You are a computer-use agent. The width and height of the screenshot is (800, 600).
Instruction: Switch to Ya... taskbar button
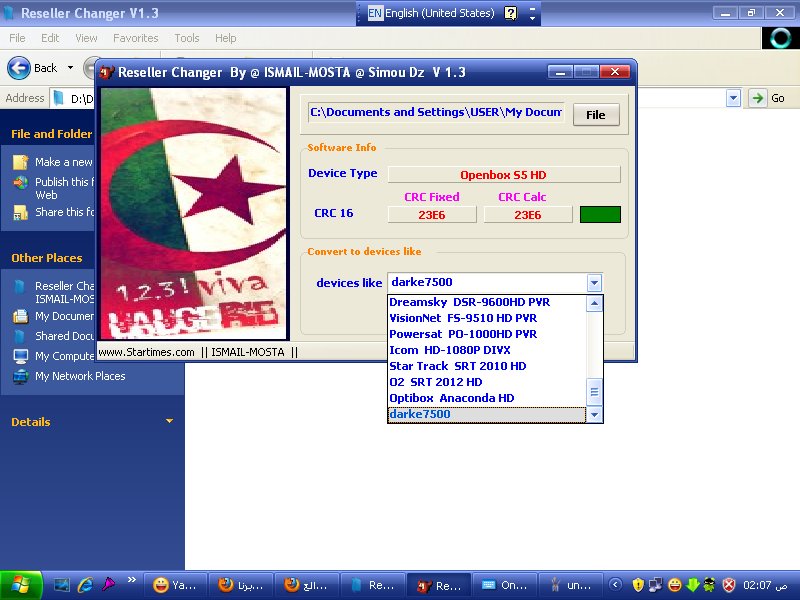pyautogui.click(x=176, y=585)
